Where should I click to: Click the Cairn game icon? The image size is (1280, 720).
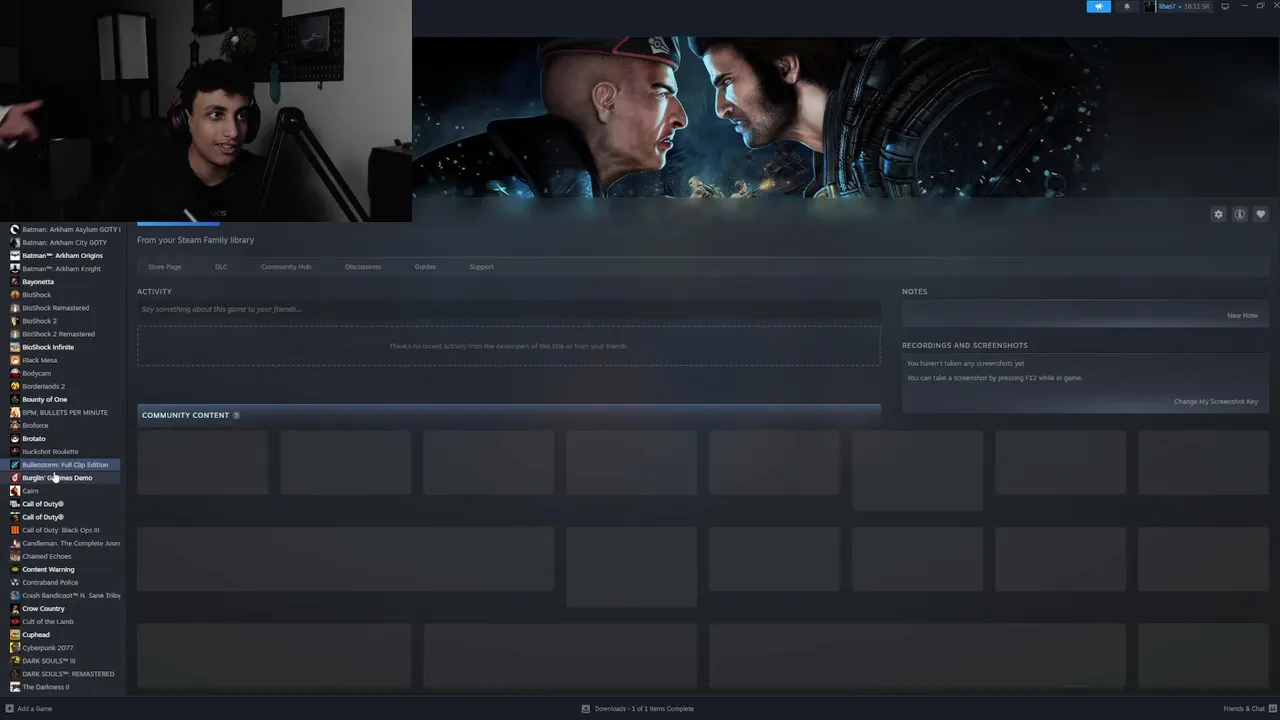coord(15,491)
